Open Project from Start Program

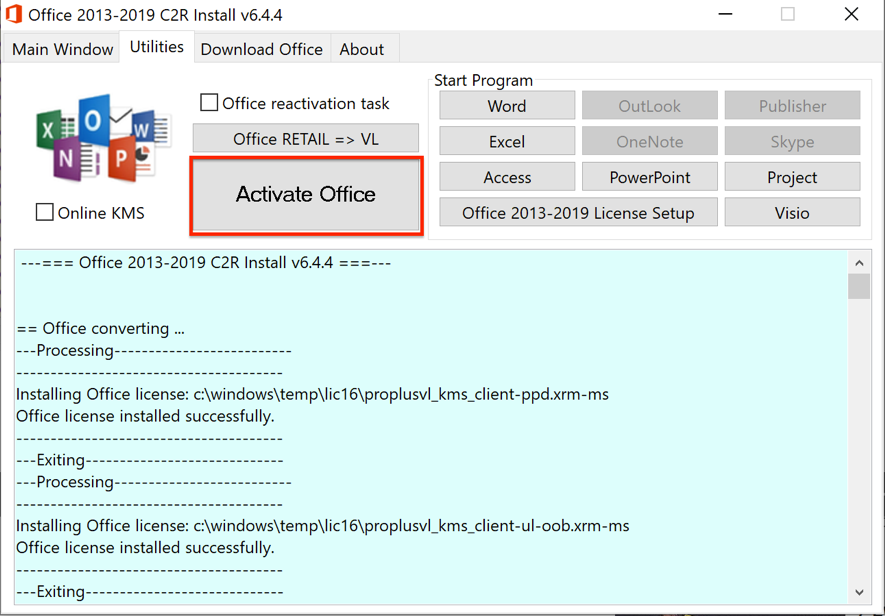pos(792,177)
